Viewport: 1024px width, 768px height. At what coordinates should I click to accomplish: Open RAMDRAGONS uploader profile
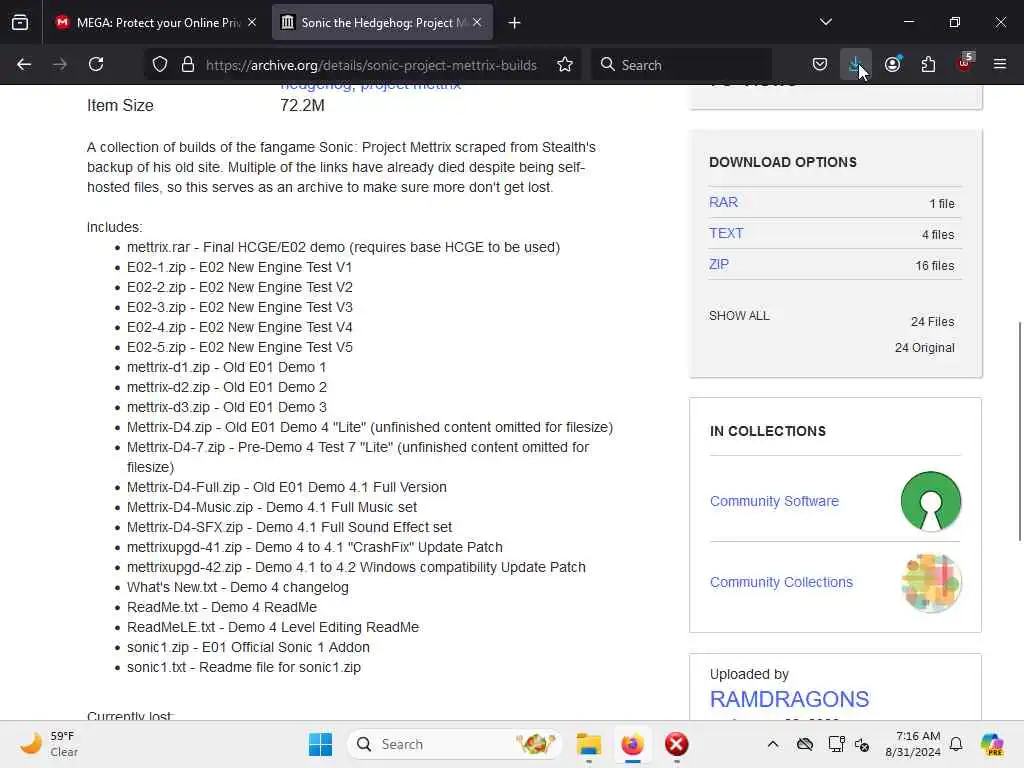point(790,699)
